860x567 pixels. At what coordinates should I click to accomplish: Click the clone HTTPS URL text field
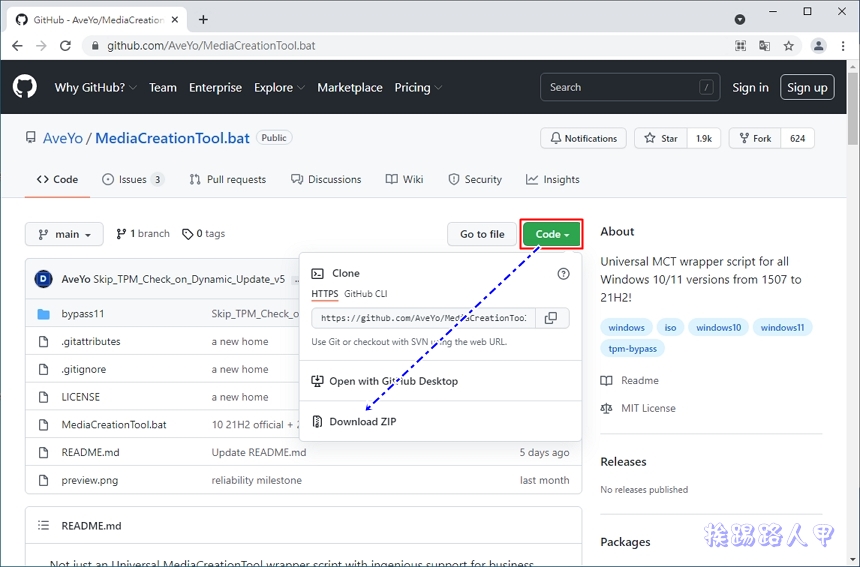pos(423,318)
